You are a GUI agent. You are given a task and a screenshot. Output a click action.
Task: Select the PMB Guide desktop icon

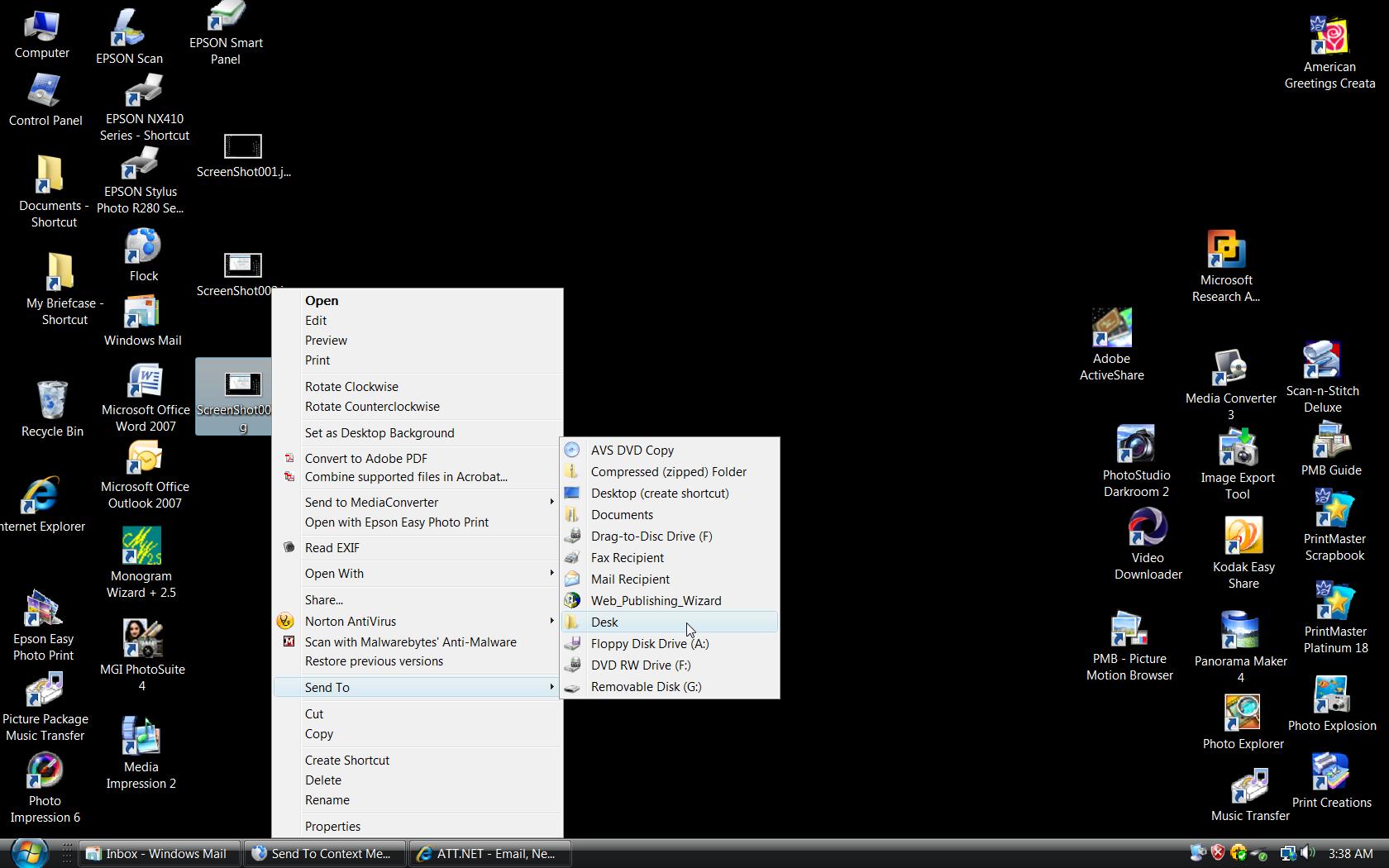pyautogui.click(x=1331, y=449)
